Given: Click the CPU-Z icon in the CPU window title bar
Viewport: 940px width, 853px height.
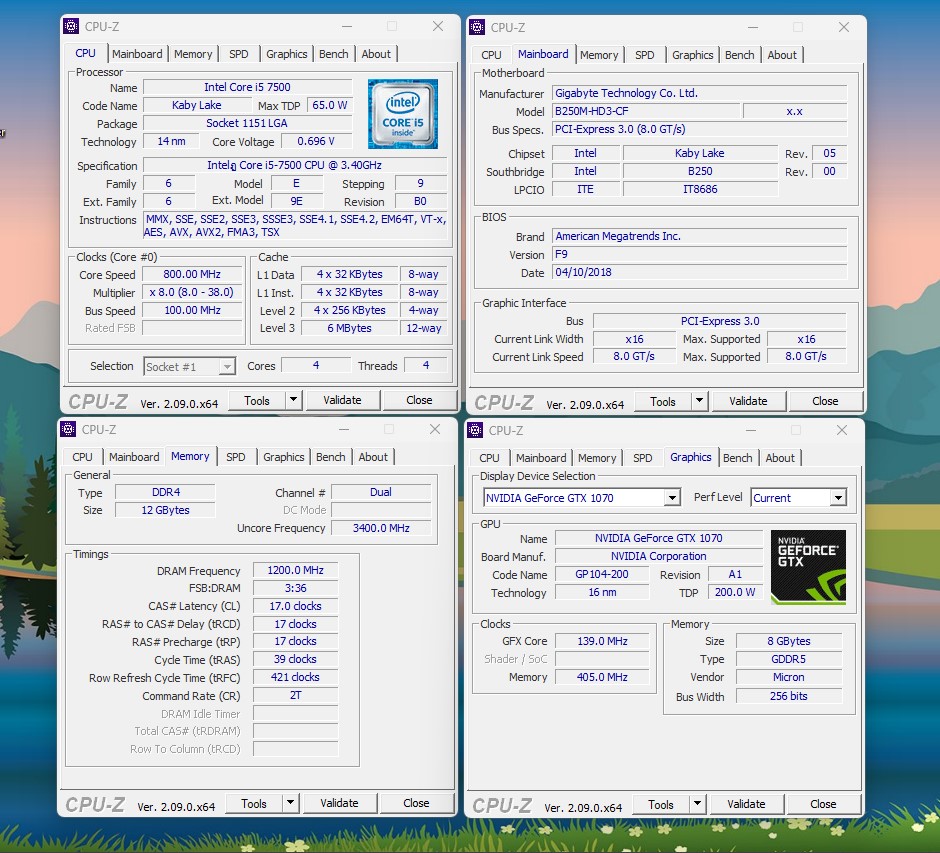Looking at the screenshot, I should tap(71, 26).
